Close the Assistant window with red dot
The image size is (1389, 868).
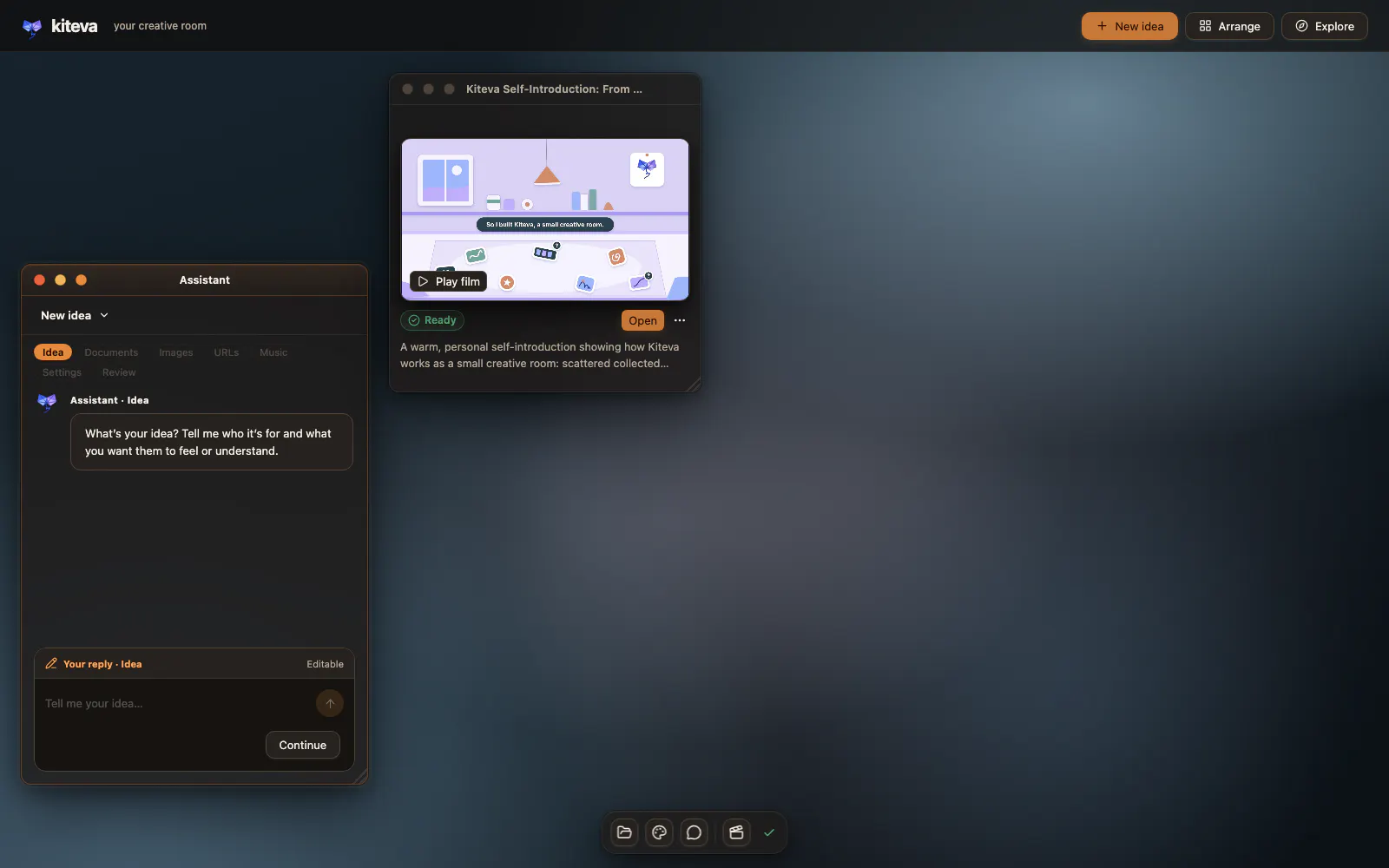click(x=39, y=279)
